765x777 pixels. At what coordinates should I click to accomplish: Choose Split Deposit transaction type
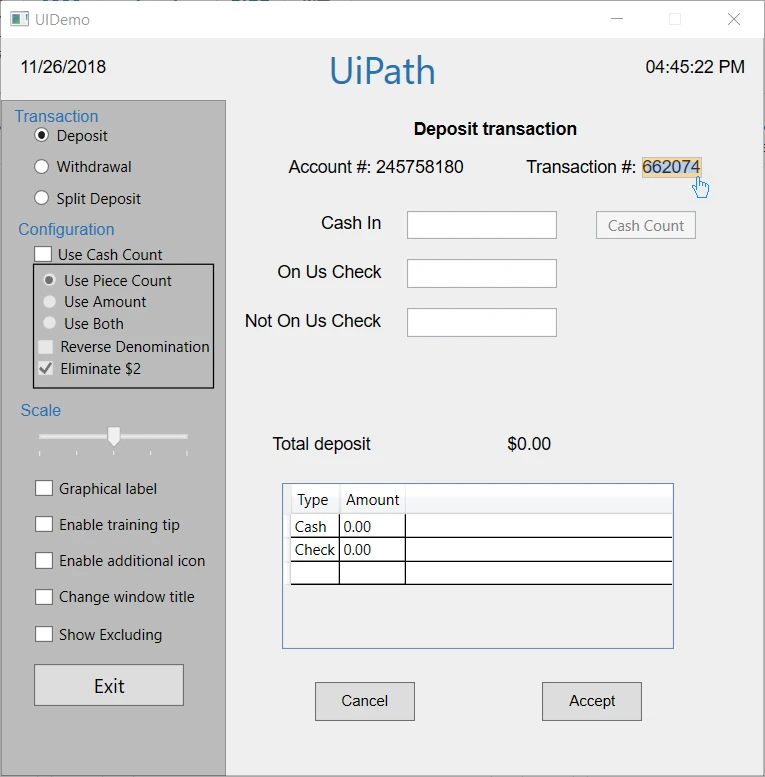tap(42, 198)
